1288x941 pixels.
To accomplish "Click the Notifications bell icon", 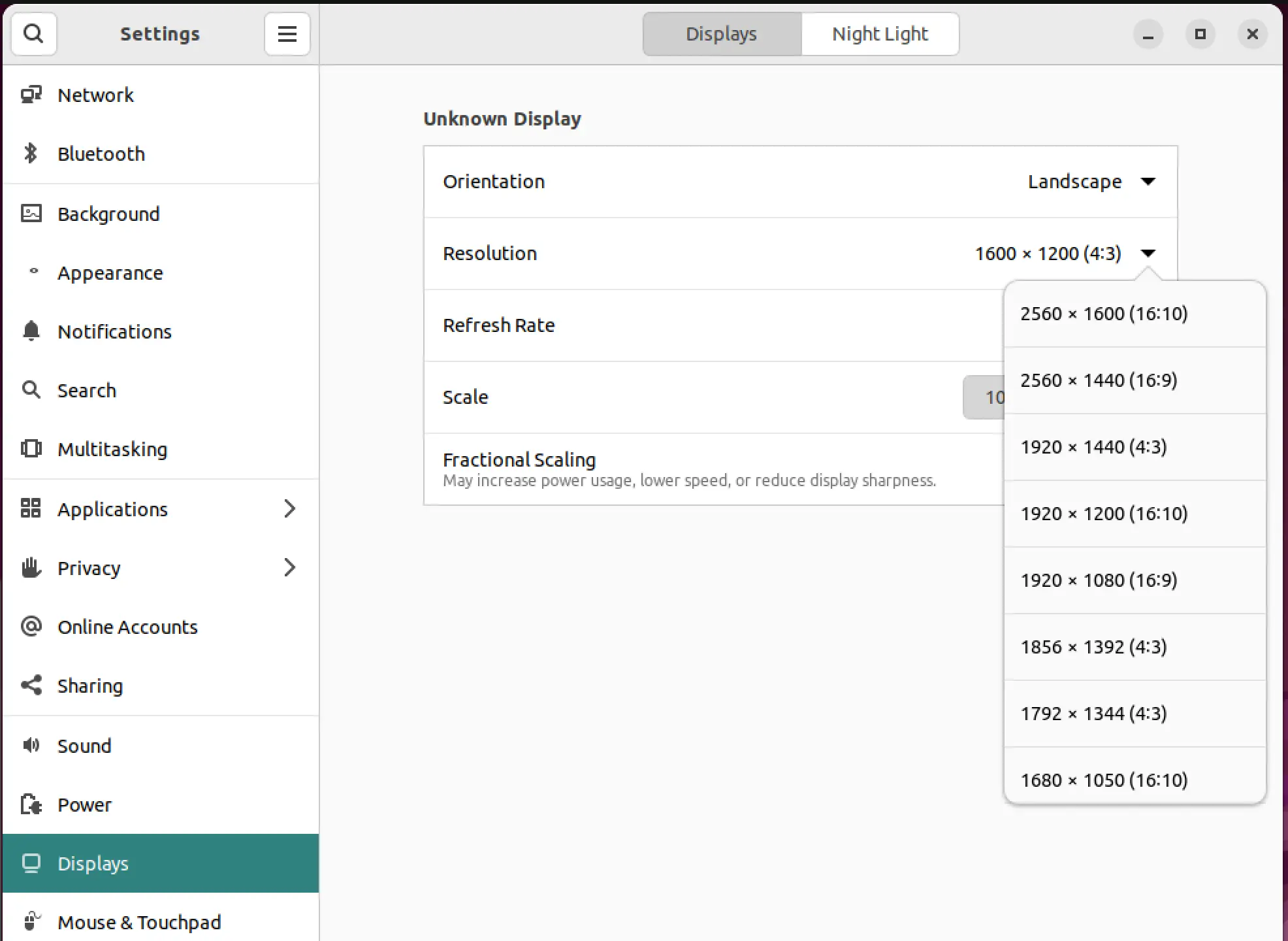I will tap(31, 331).
